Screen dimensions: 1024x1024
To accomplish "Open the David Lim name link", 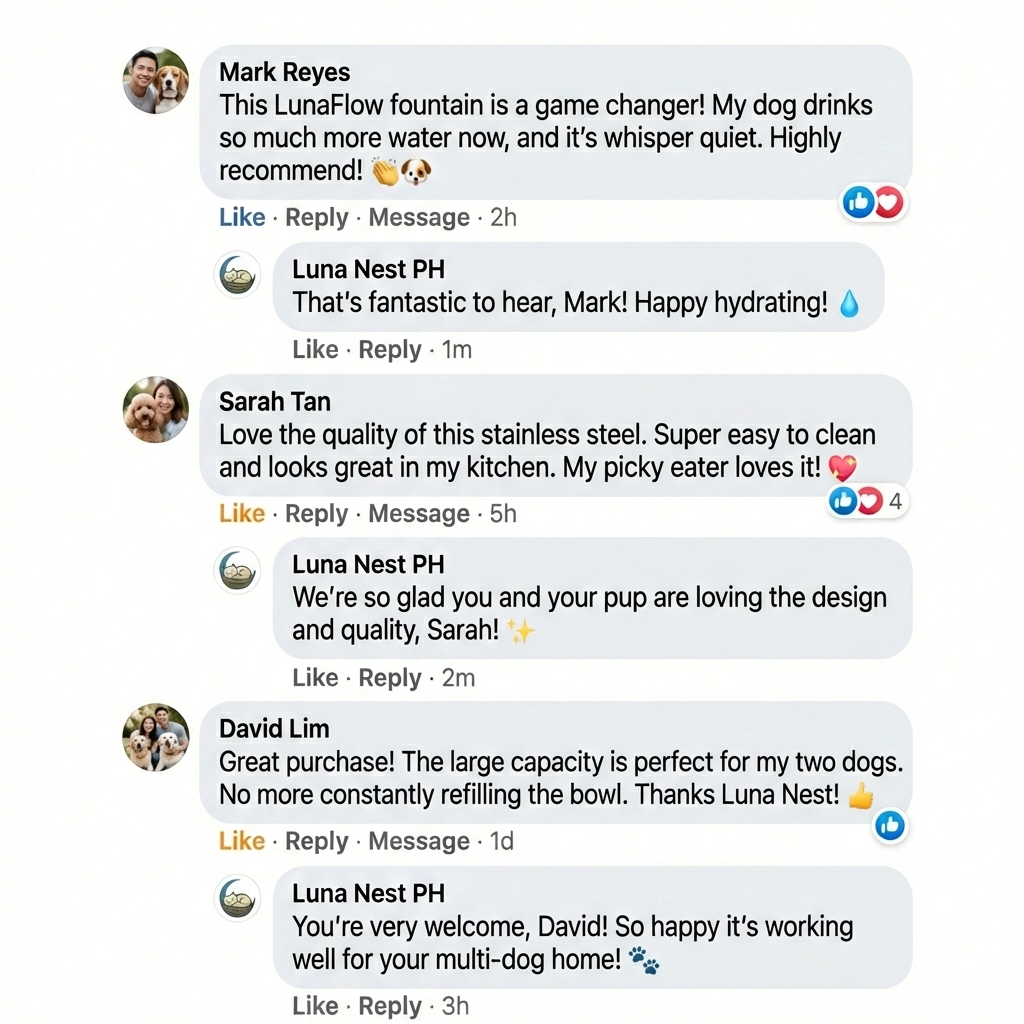I will point(274,729).
